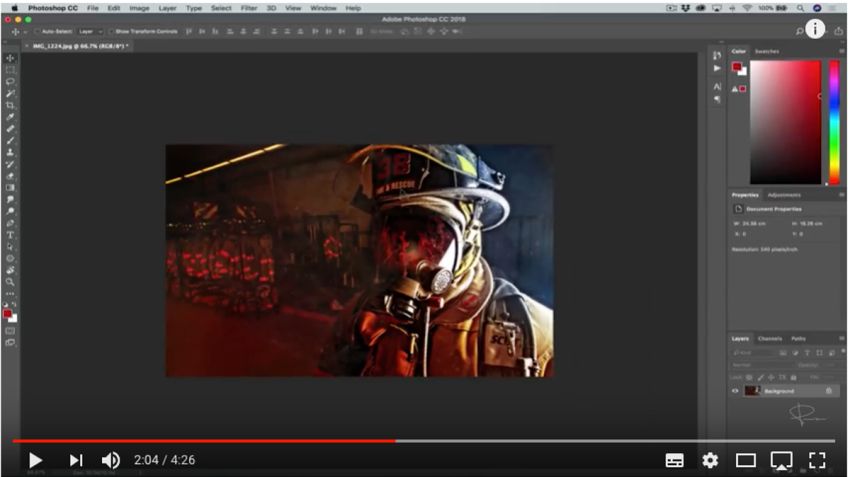The width and height of the screenshot is (850, 477).
Task: Mute the video volume
Action: (111, 460)
